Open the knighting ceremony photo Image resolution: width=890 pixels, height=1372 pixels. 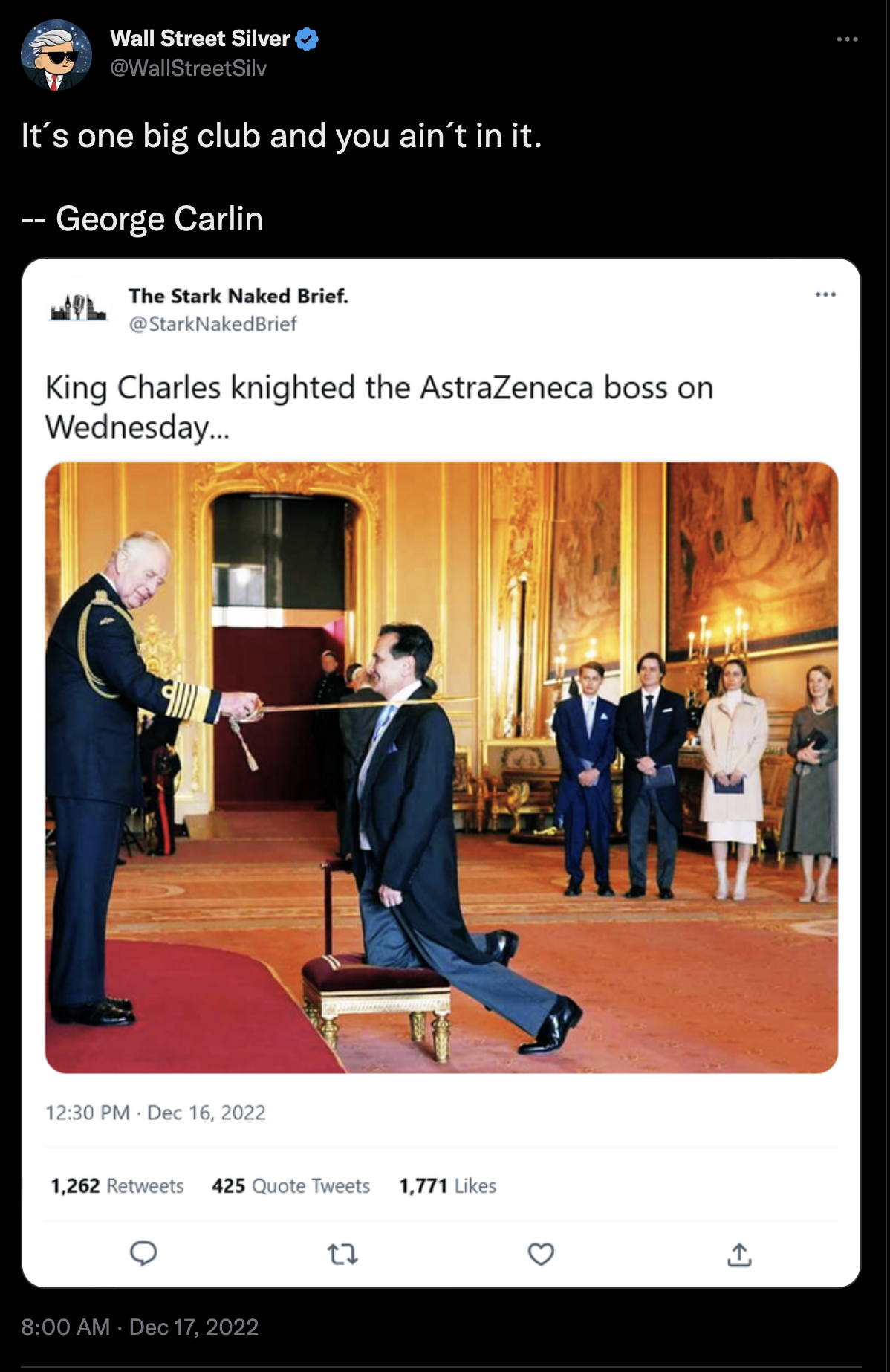441,767
